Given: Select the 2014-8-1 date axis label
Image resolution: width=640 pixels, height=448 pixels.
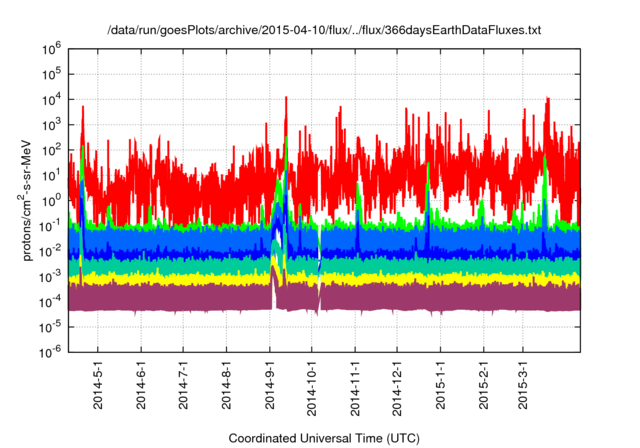Looking at the screenshot, I should pyautogui.click(x=227, y=384).
